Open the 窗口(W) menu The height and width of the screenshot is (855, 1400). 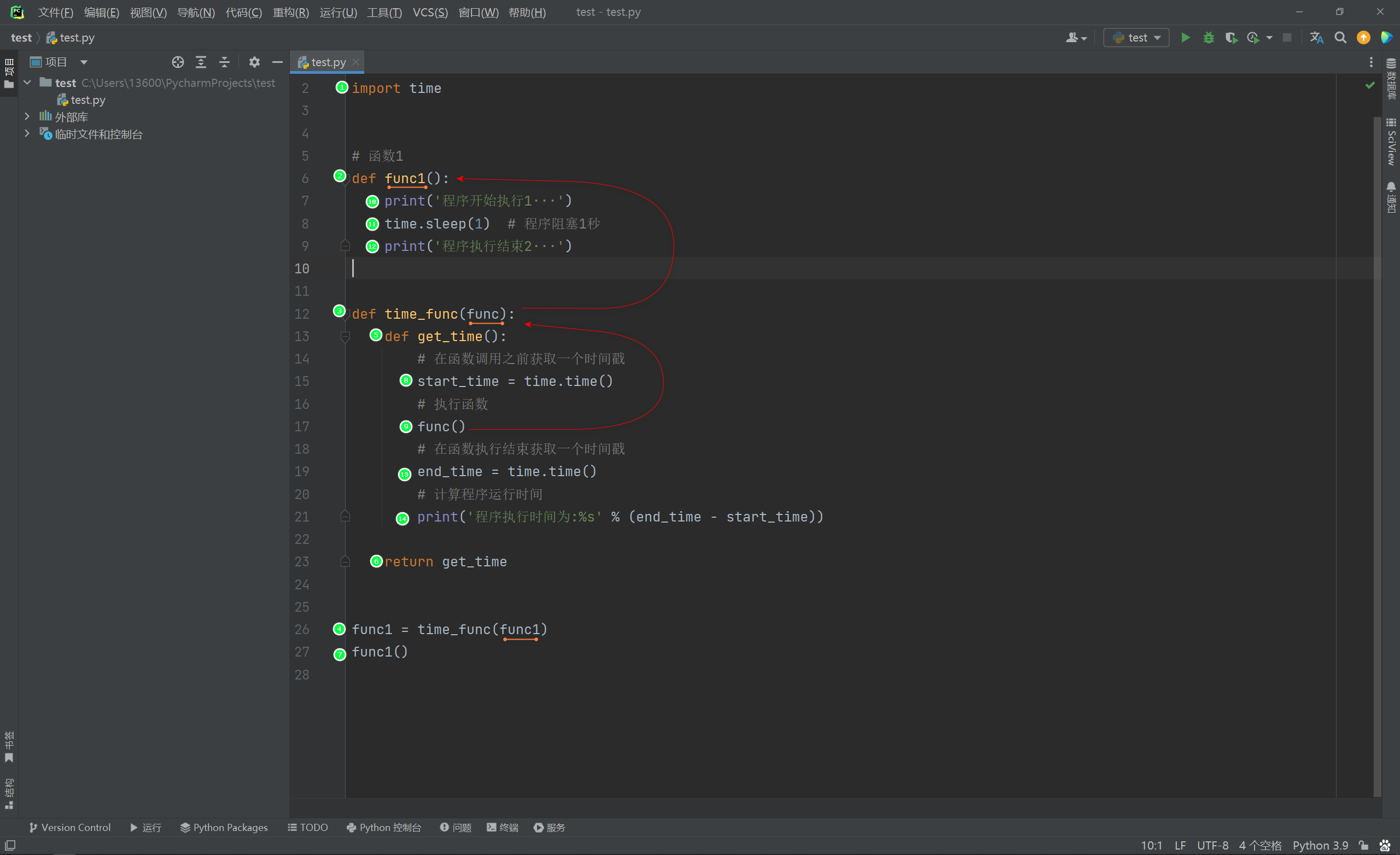(x=479, y=12)
